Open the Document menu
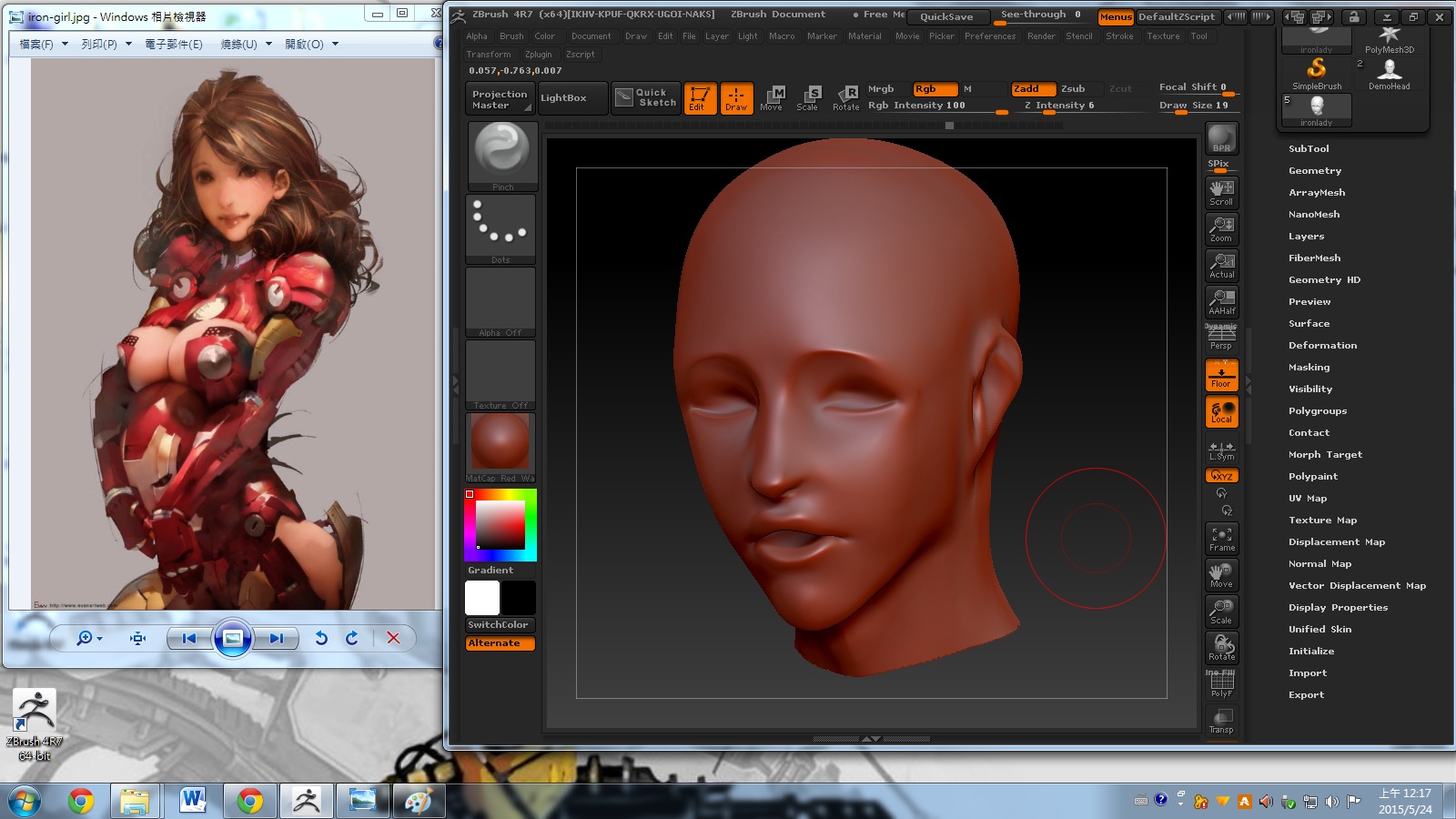 click(x=591, y=36)
